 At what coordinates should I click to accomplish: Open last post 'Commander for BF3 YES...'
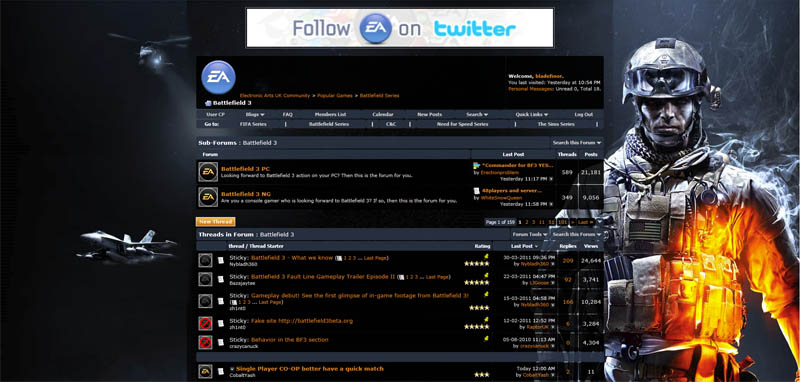[518, 165]
